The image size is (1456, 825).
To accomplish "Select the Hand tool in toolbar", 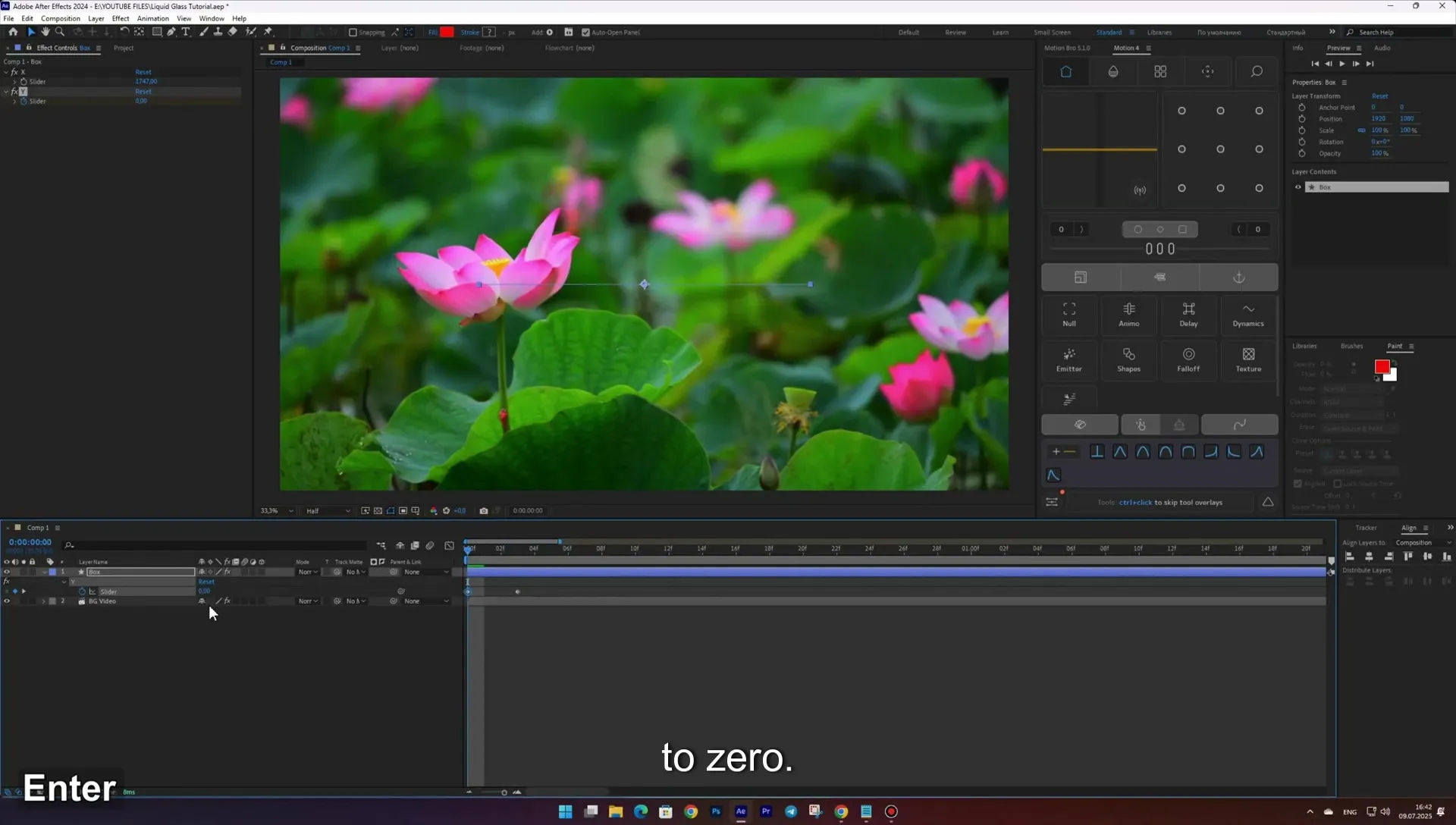I will pyautogui.click(x=45, y=32).
